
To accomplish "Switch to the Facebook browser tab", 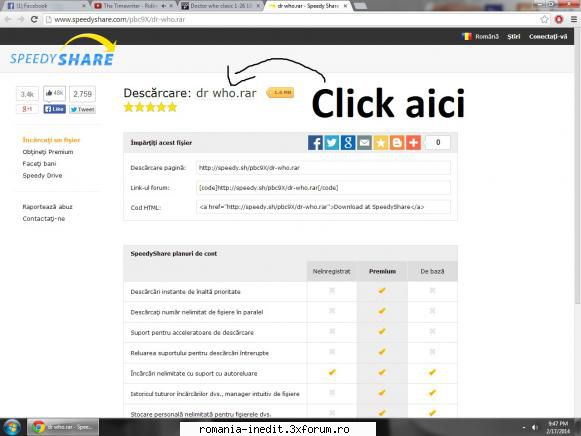I will pos(45,6).
